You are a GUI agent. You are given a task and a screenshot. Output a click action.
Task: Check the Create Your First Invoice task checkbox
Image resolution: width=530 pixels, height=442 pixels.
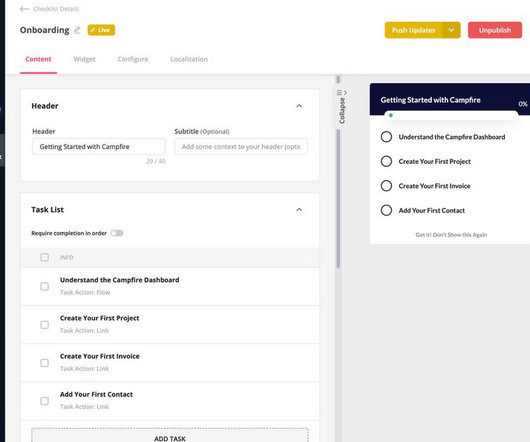pyautogui.click(x=45, y=363)
